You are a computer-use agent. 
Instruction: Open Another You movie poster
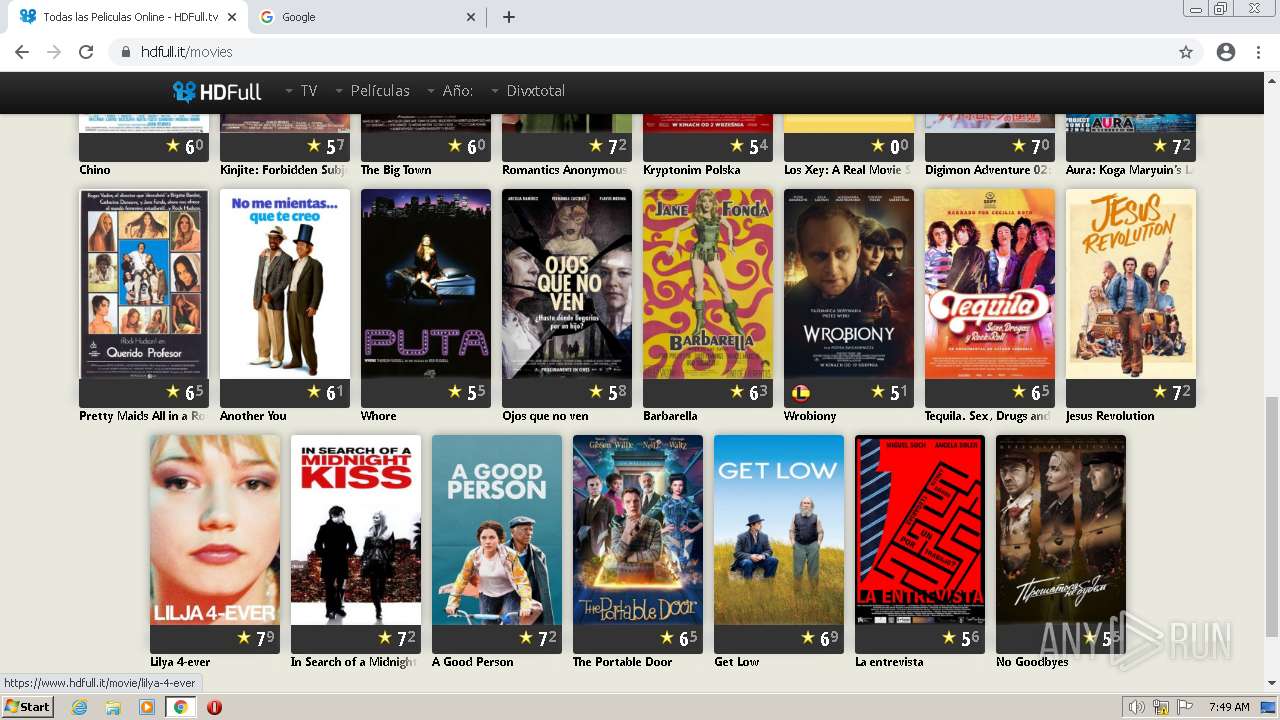285,284
